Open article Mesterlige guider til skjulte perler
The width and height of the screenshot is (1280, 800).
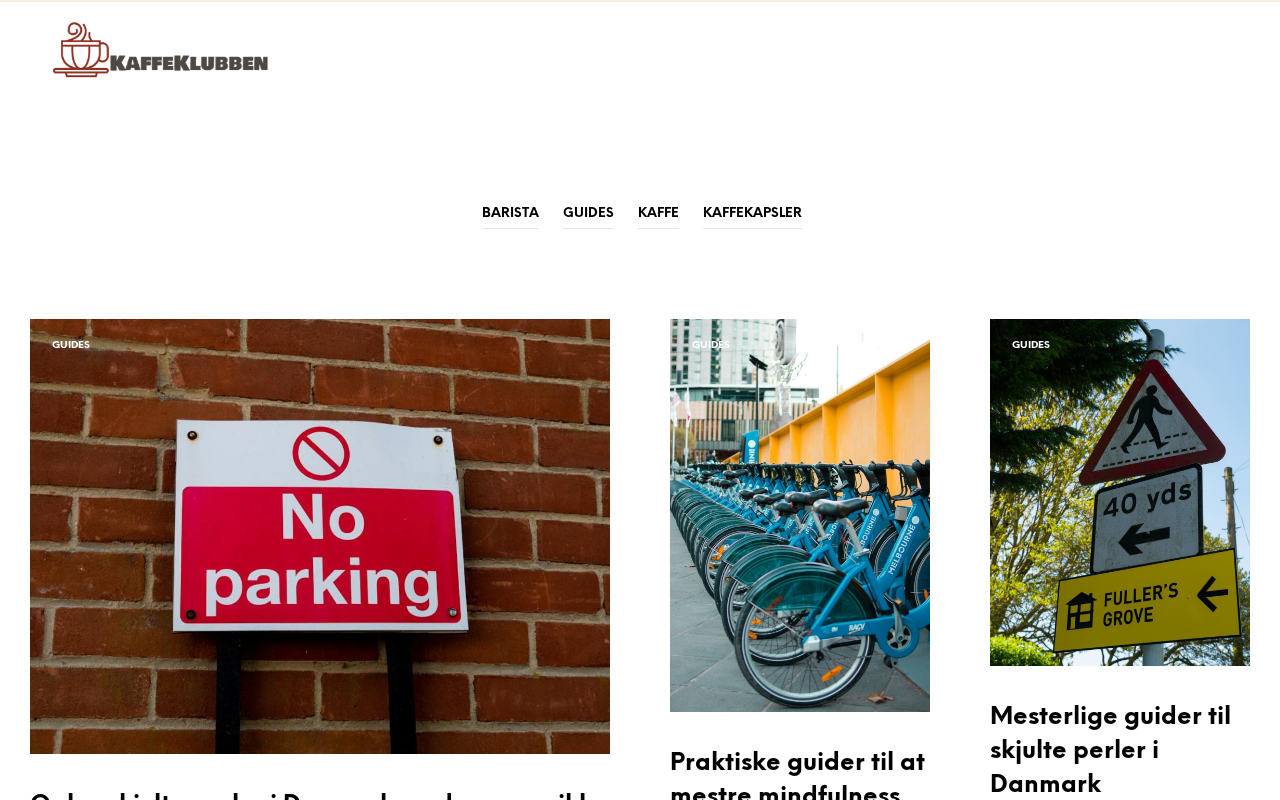pos(1110,749)
